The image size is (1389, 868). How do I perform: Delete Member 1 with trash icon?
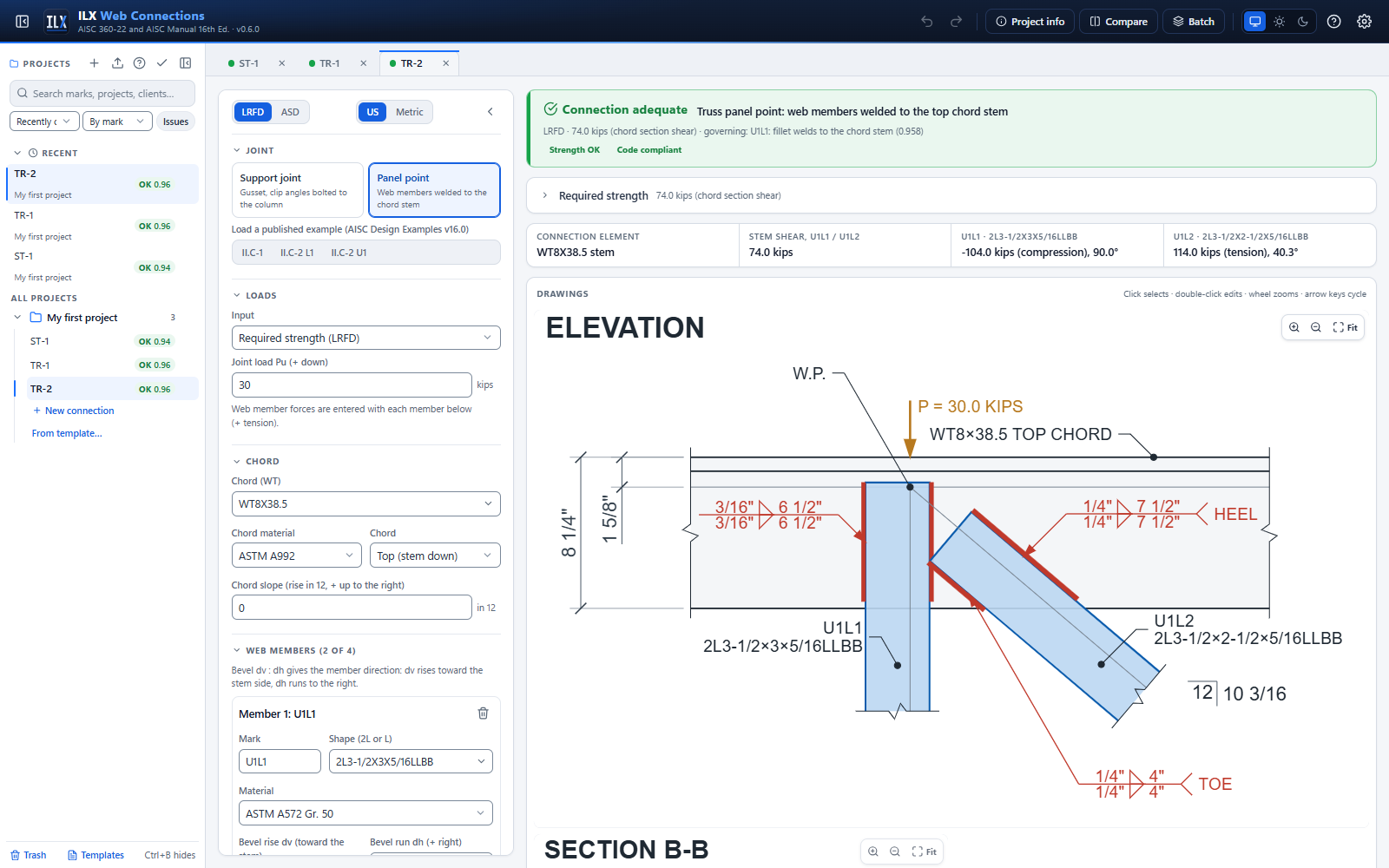click(x=483, y=713)
